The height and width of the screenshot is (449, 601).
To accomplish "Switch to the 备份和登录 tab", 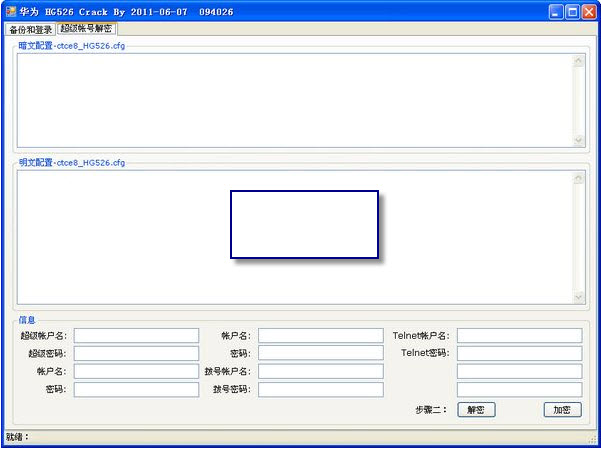I will (30, 29).
